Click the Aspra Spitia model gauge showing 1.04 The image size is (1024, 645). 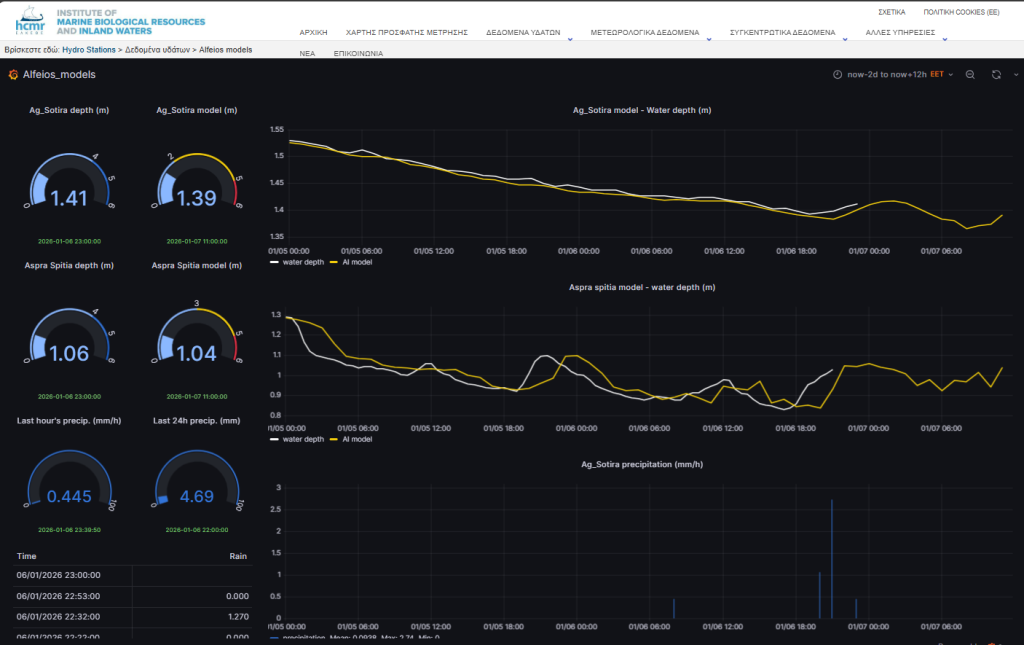click(196, 340)
